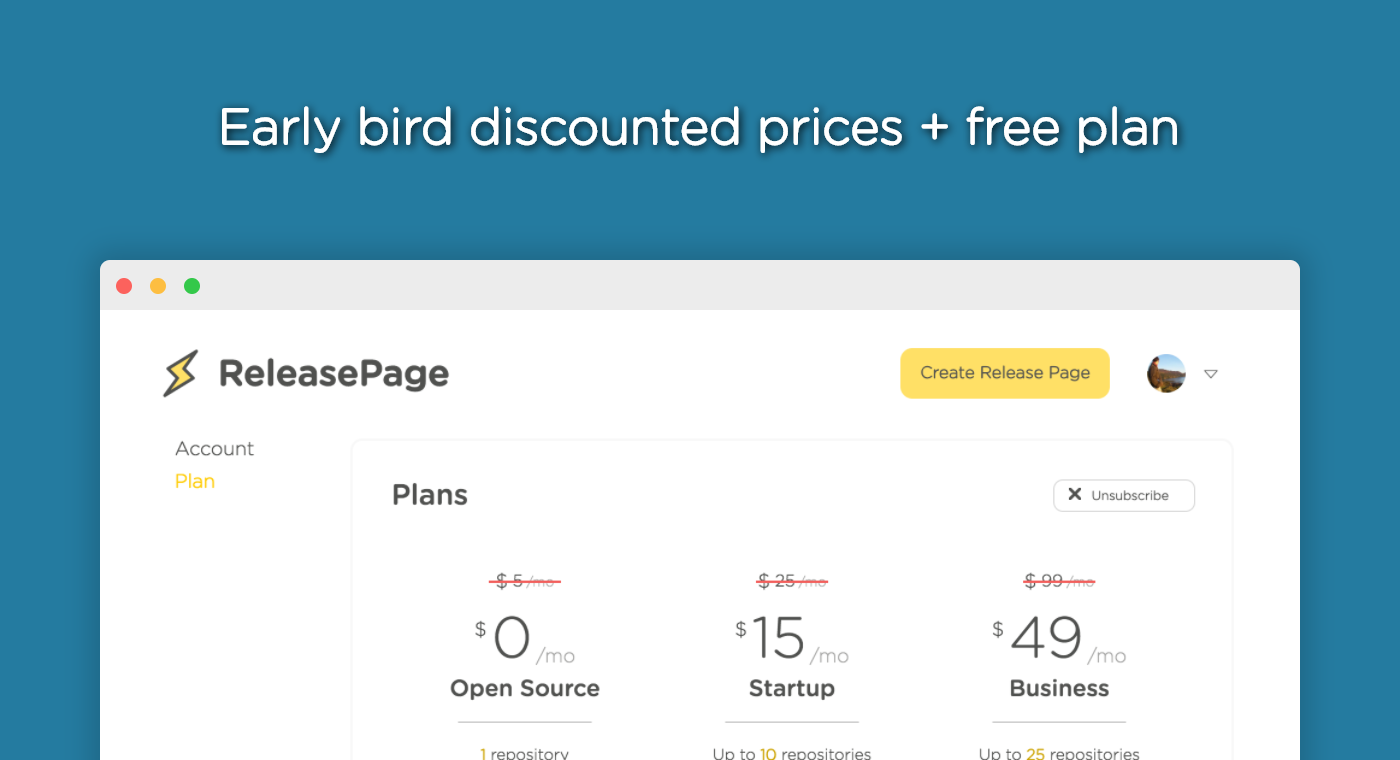Click the X icon in Unsubscribe
The width and height of the screenshot is (1400, 760).
coord(1075,494)
